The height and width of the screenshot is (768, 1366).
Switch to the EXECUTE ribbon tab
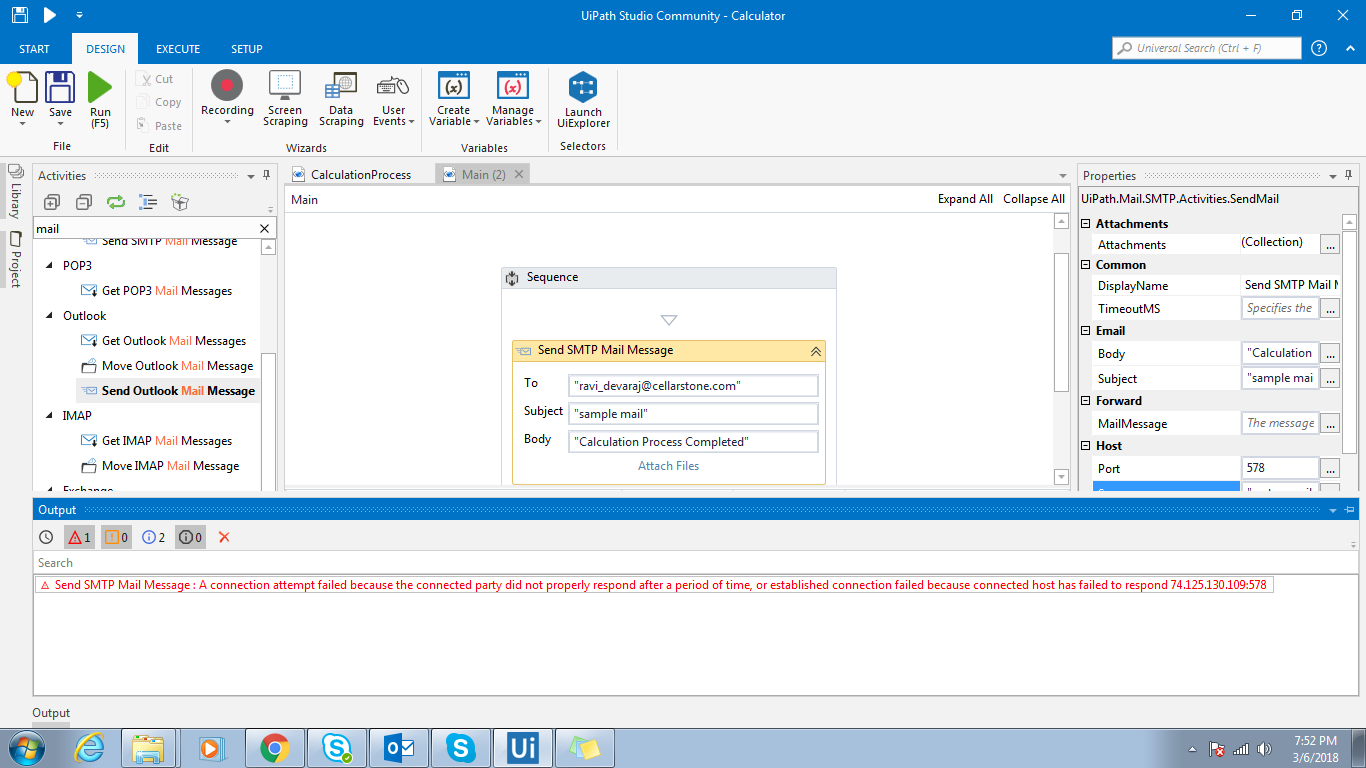tap(178, 49)
